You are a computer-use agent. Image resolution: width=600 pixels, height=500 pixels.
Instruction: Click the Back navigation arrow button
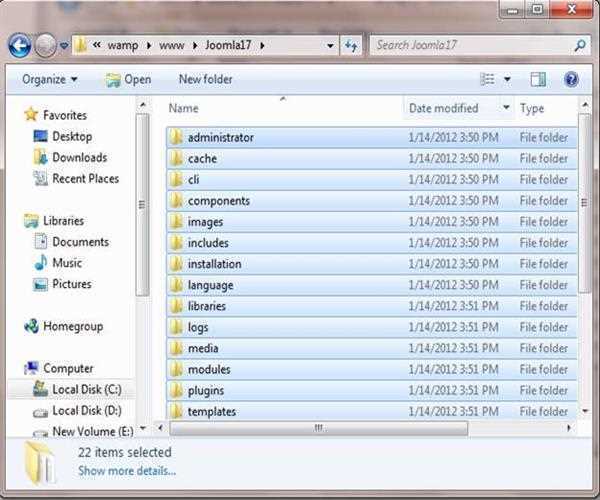(x=19, y=46)
